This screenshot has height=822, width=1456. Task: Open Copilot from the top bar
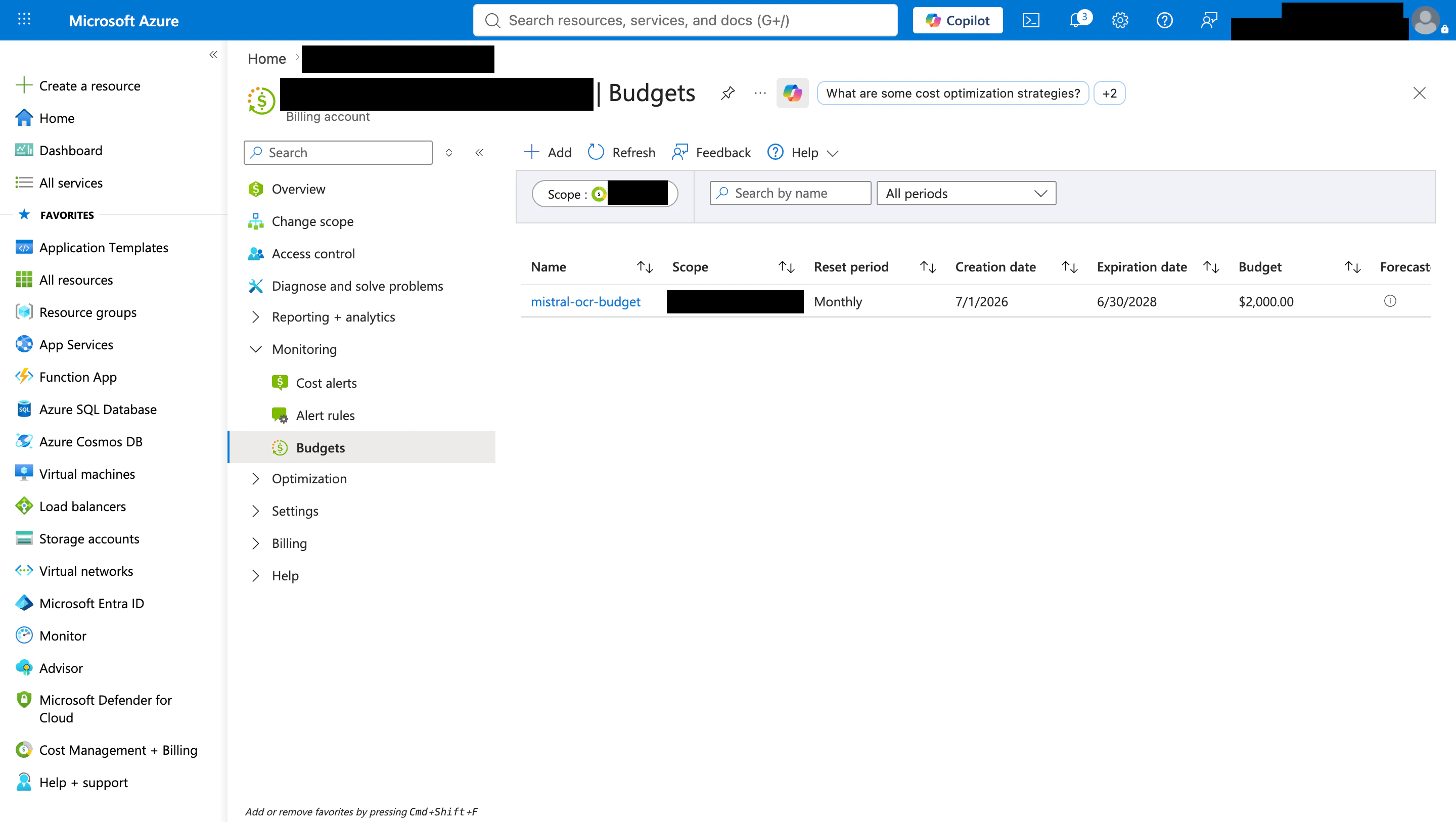[x=958, y=20]
